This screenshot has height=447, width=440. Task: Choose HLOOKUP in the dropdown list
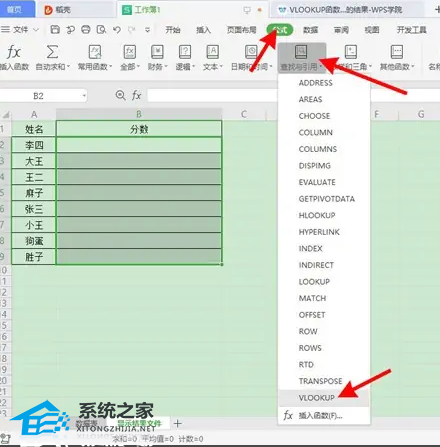click(x=317, y=215)
